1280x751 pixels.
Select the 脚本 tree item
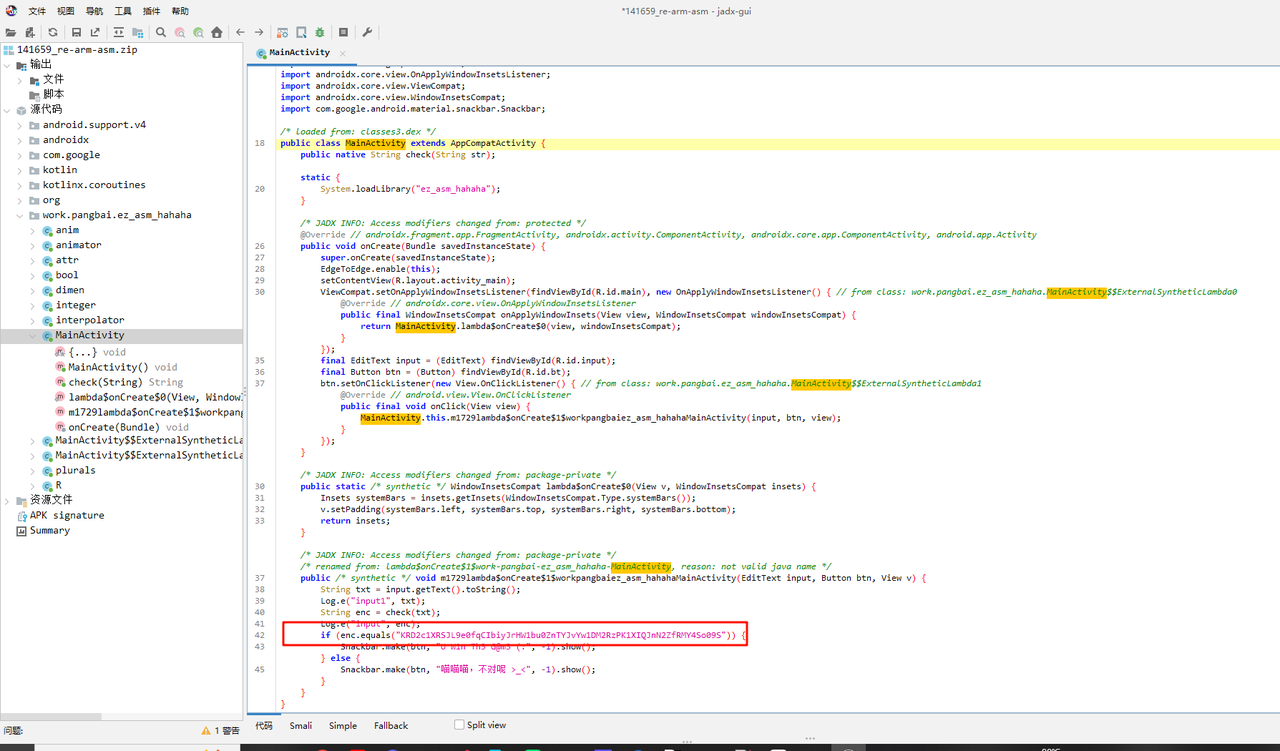coord(46,95)
